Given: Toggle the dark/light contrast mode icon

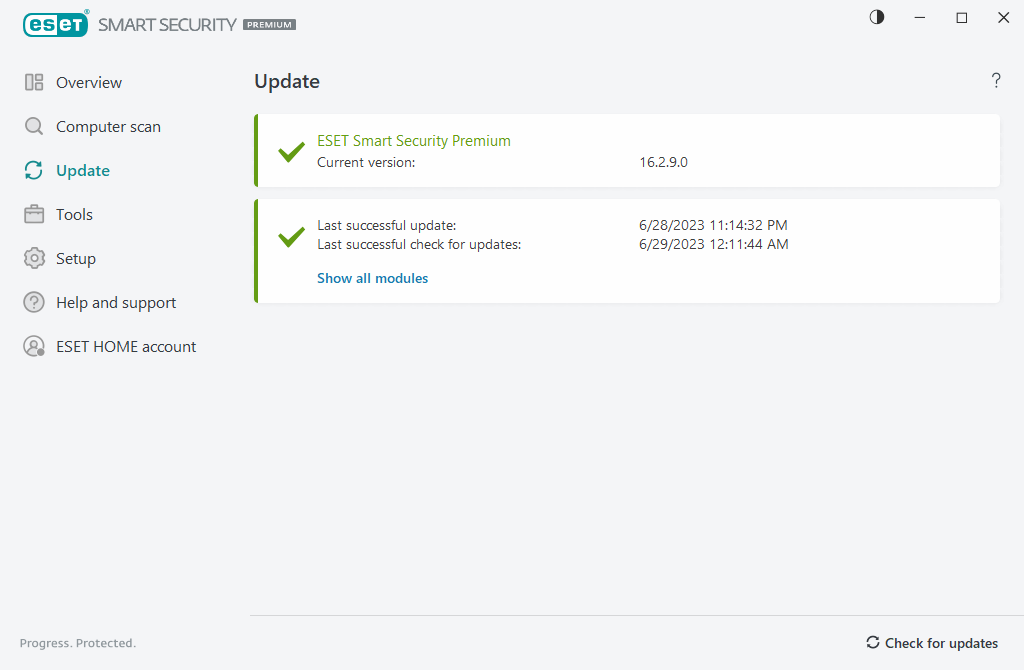Looking at the screenshot, I should pos(877,18).
